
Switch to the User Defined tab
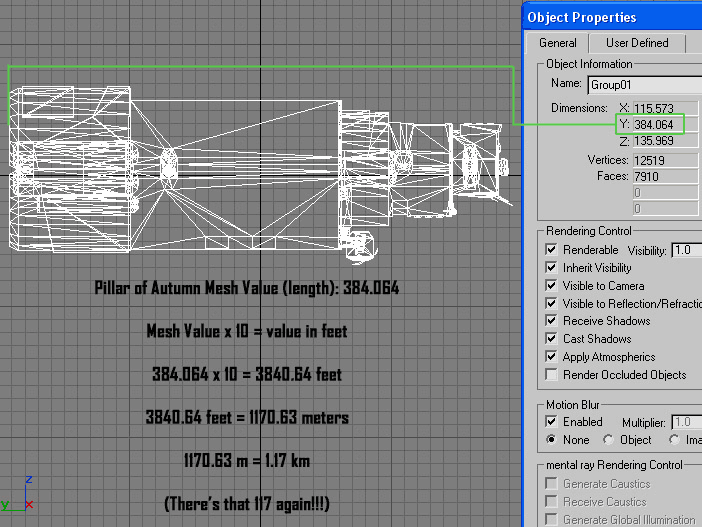coord(637,43)
